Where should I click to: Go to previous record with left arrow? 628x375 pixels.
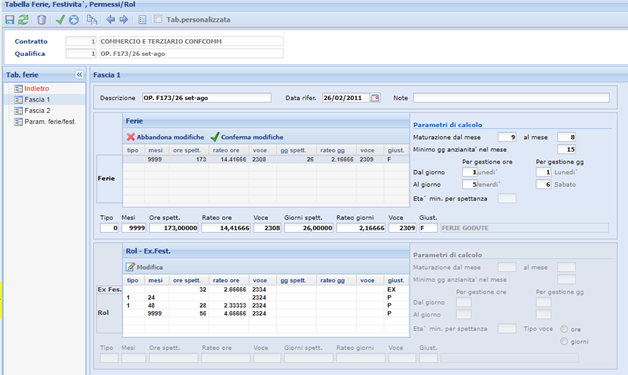pyautogui.click(x=111, y=19)
